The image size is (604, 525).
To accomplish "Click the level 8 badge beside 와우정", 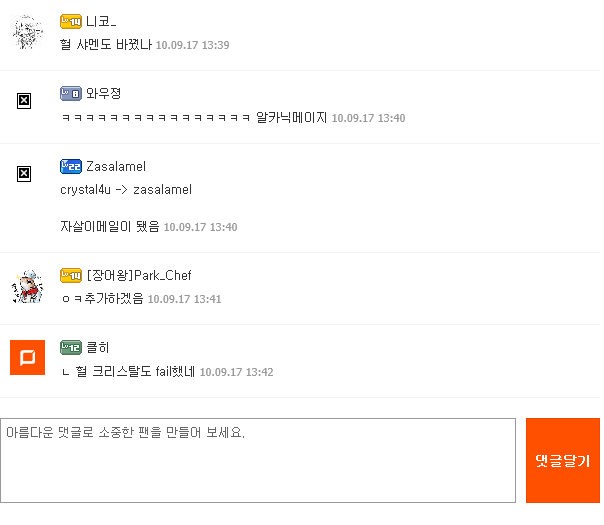I will point(70,93).
